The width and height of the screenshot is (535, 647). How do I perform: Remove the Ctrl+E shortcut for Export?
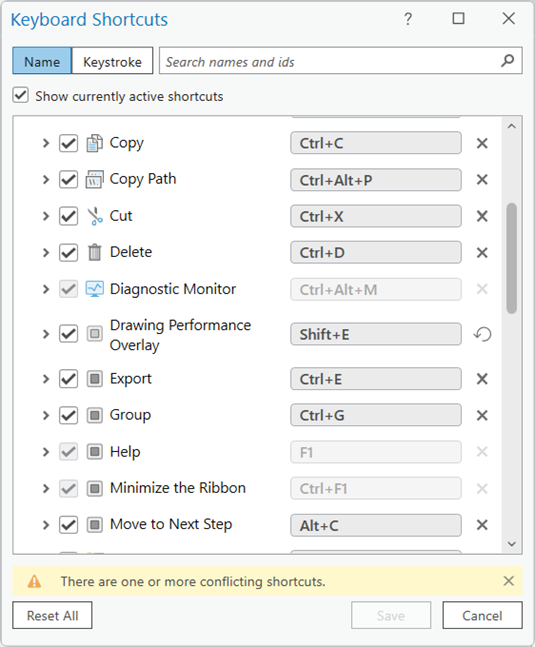click(x=482, y=379)
